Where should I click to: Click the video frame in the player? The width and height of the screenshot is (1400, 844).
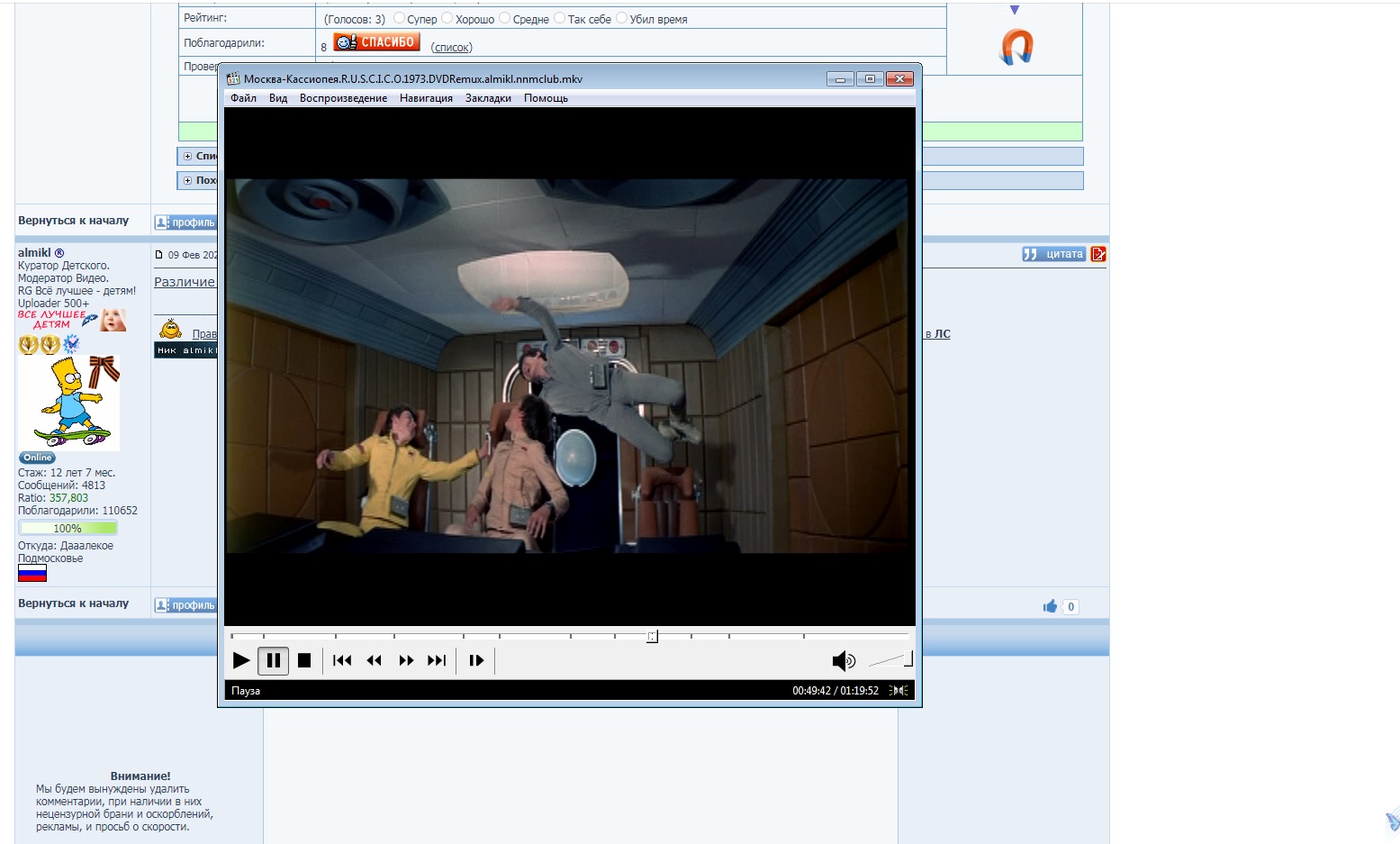point(569,366)
